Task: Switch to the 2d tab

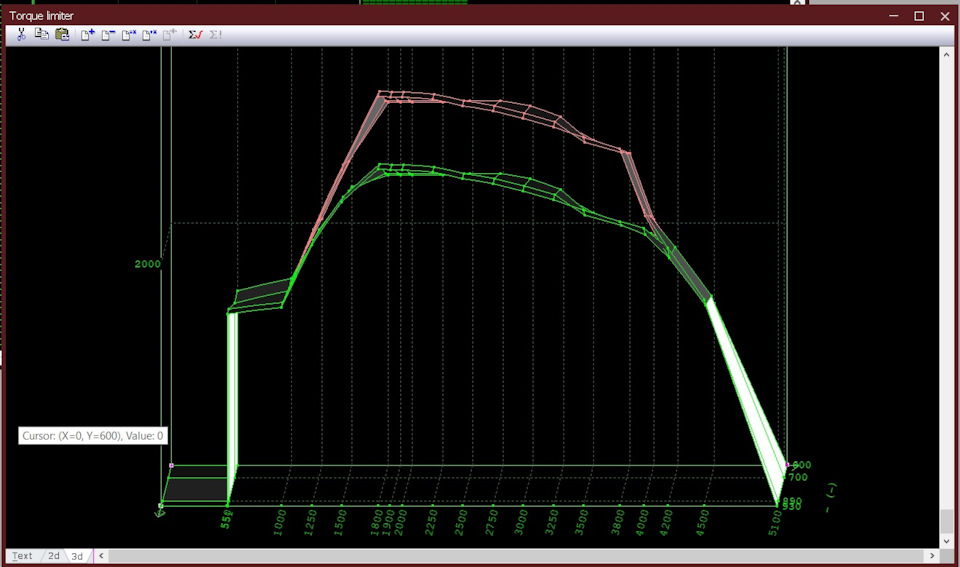Action: pyautogui.click(x=54, y=556)
